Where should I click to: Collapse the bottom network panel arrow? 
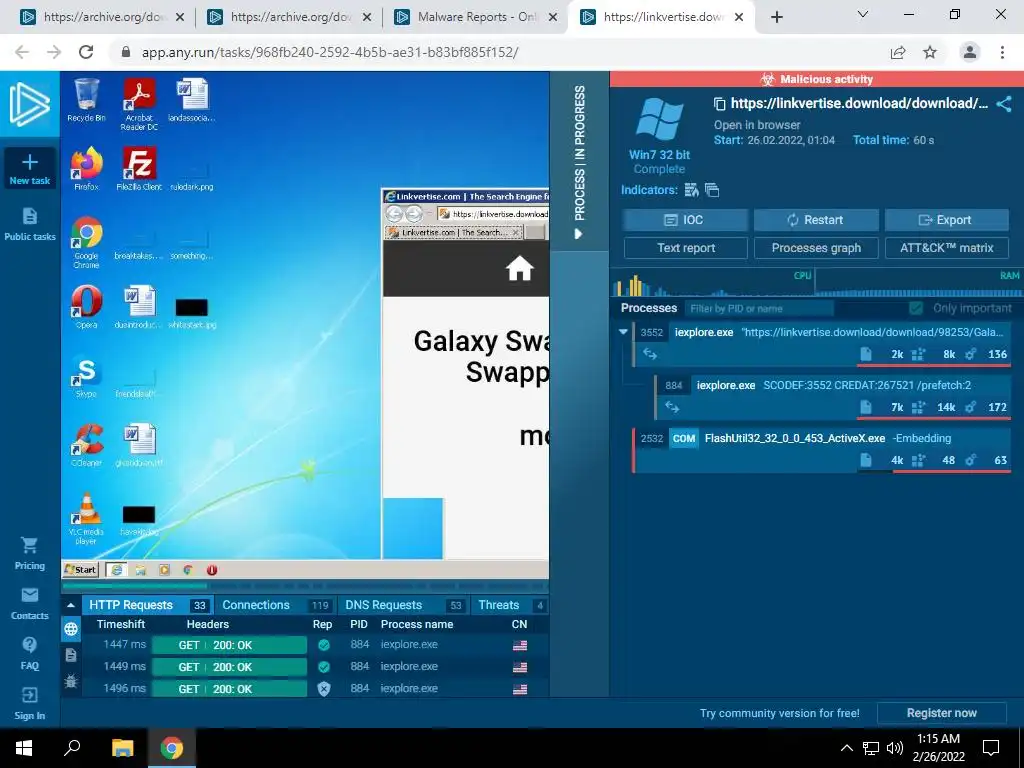(x=71, y=605)
